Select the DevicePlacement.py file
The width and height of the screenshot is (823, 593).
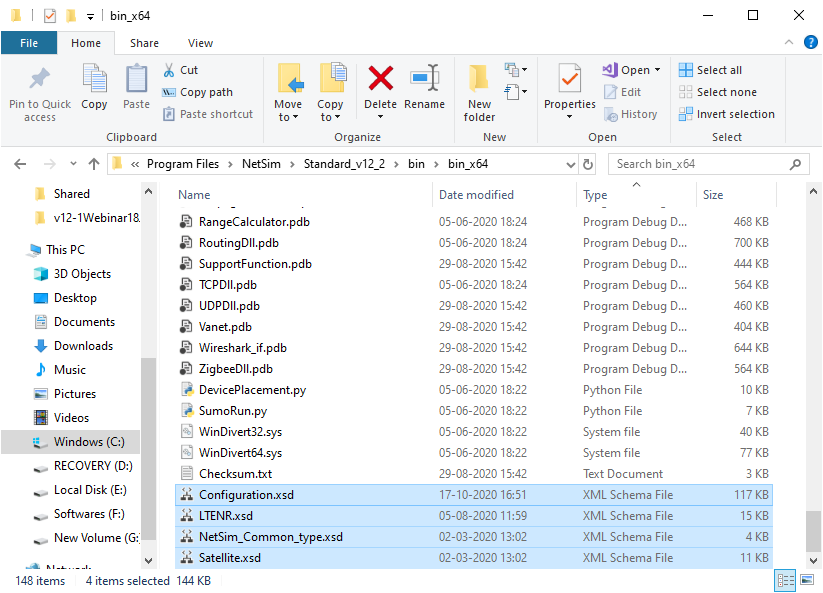473,390
